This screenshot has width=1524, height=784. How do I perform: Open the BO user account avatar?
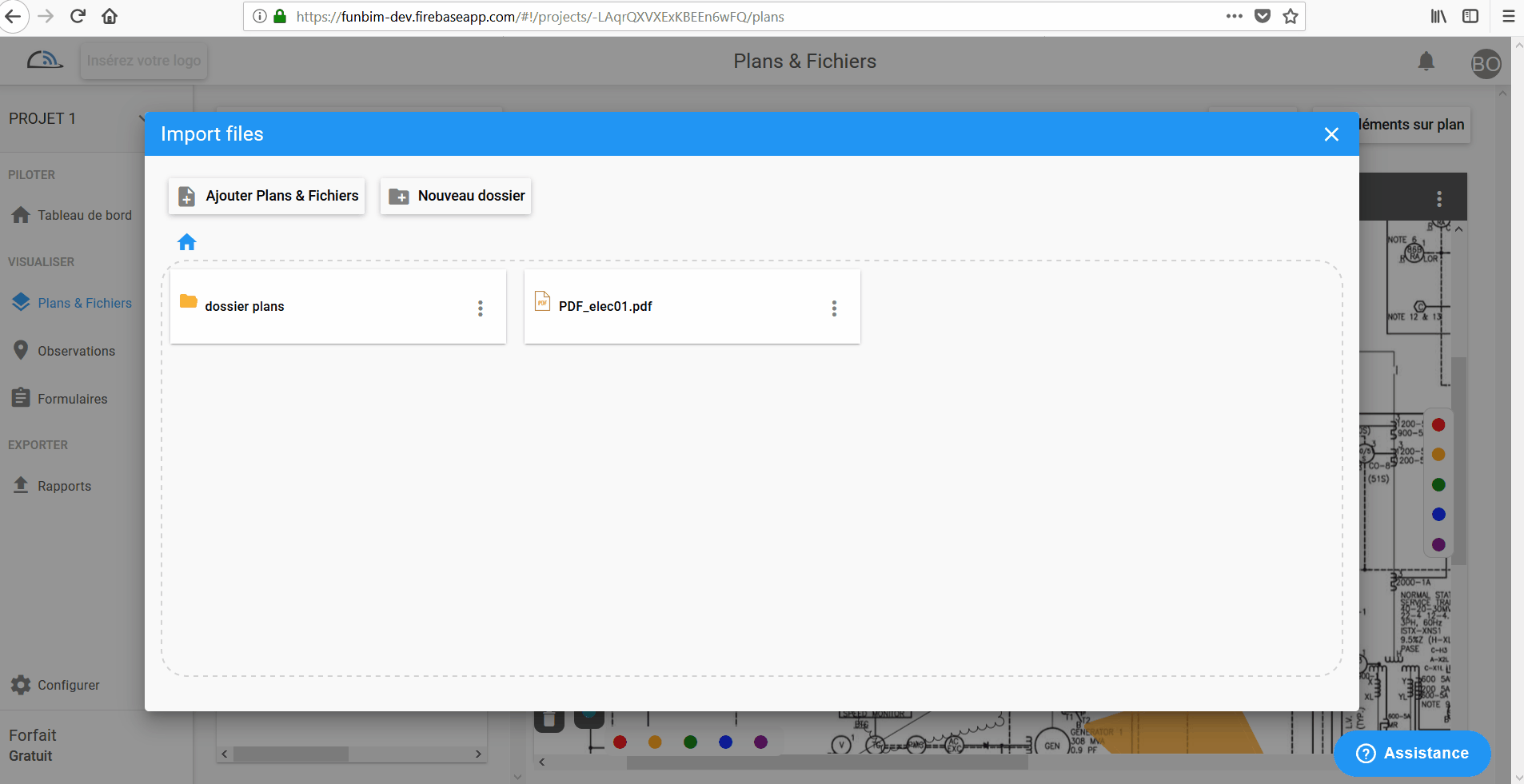pos(1486,64)
